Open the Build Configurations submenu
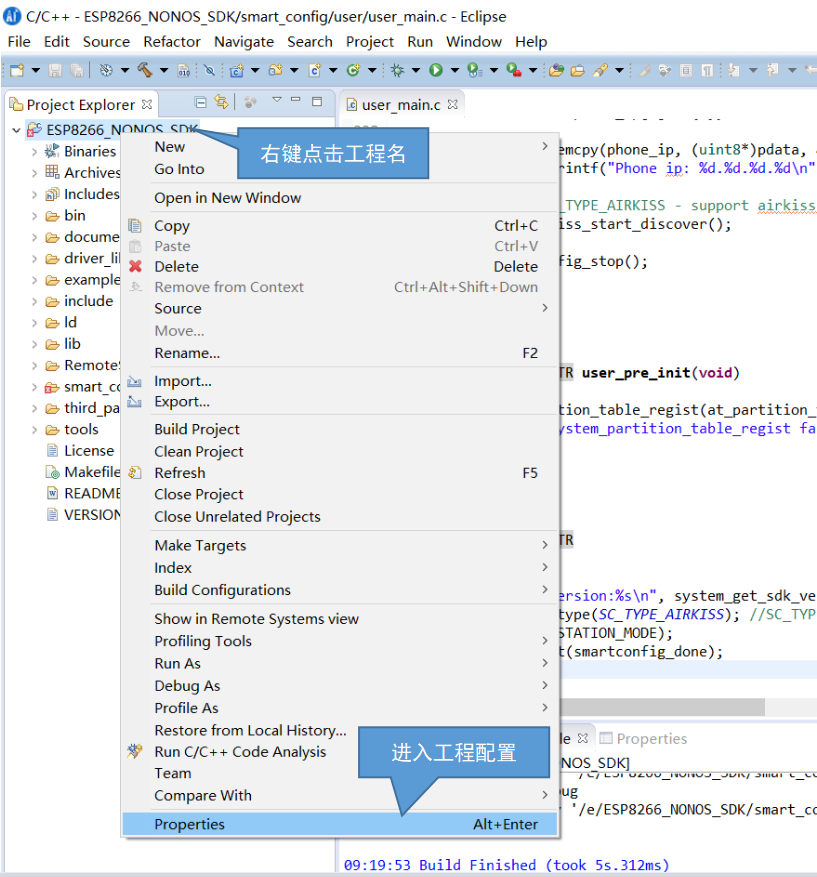The height and width of the screenshot is (877, 817). pos(339,590)
